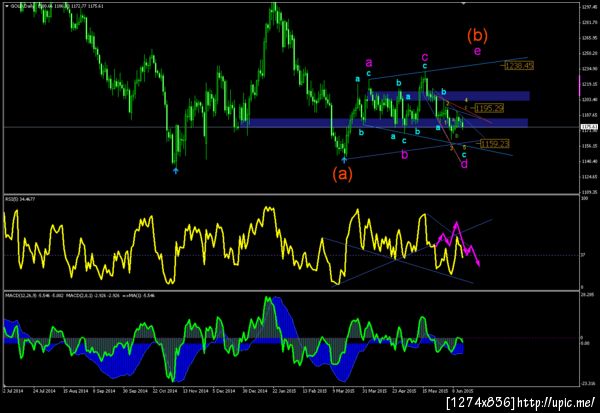The height and width of the screenshot is (413, 600).
Task: Click the 22 Jan 2015 date label
Action: 284,391
